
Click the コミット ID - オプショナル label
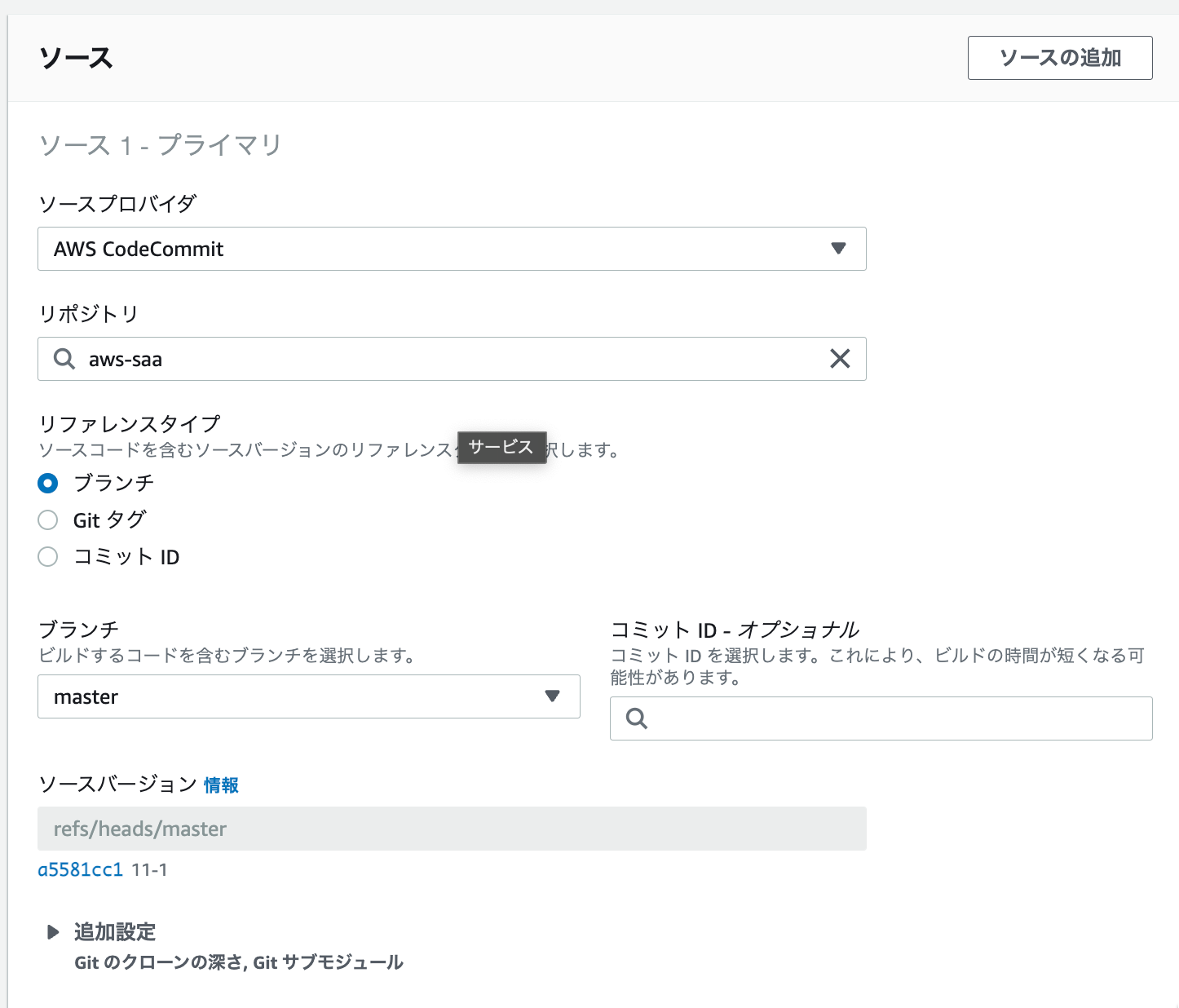point(735,630)
